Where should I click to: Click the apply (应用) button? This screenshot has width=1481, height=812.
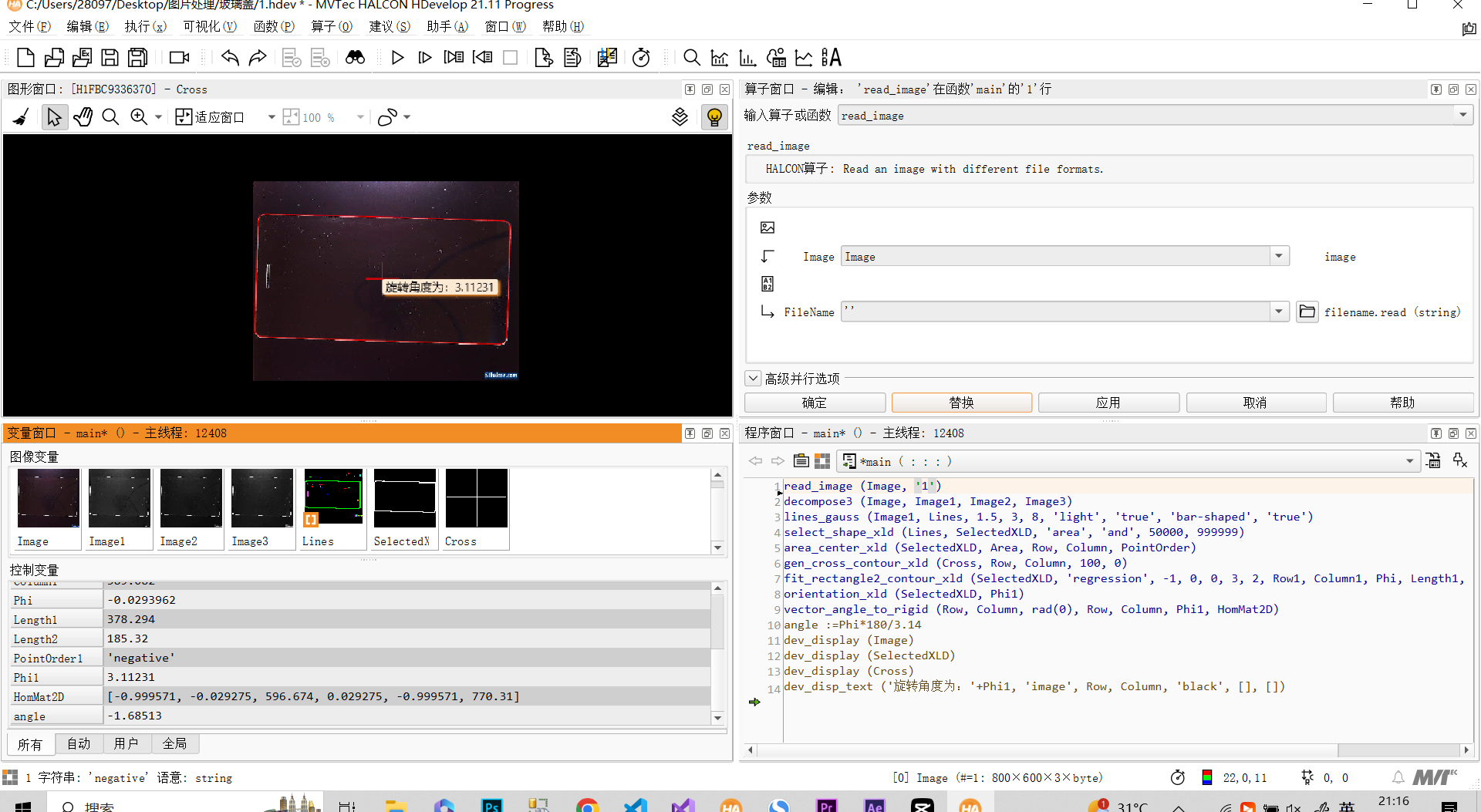(1108, 403)
